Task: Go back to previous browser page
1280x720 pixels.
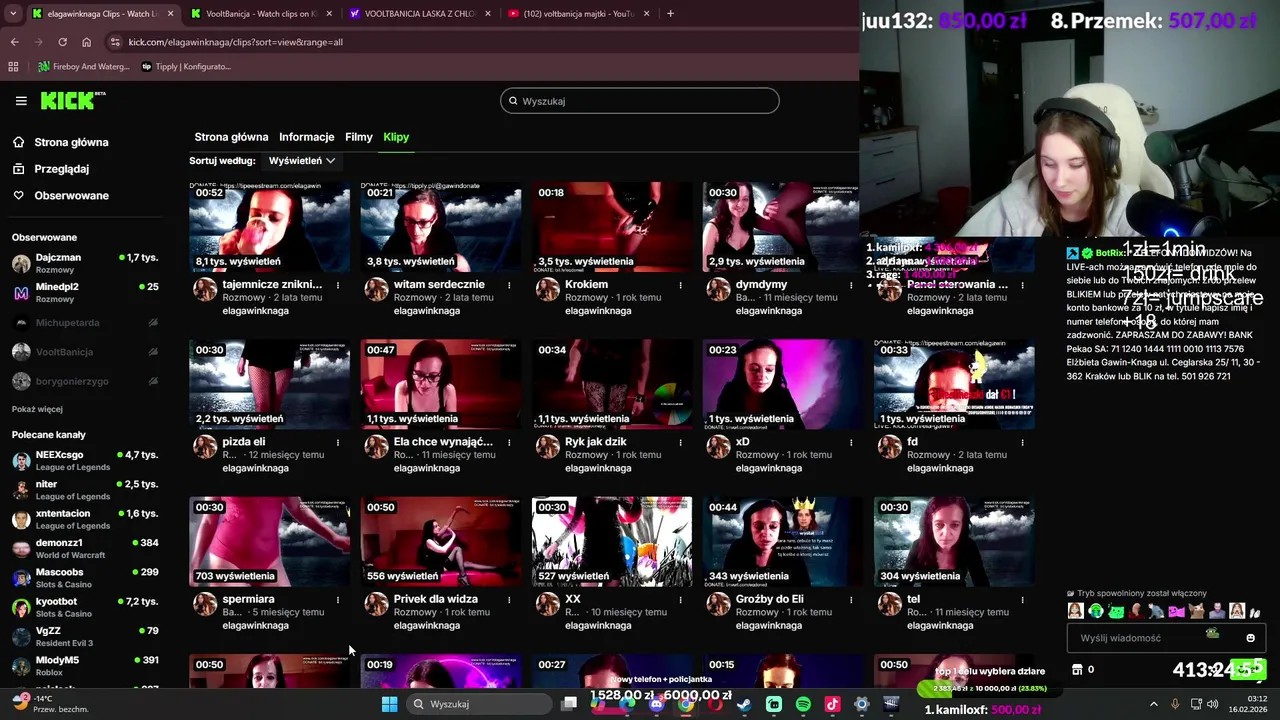Action: (14, 42)
